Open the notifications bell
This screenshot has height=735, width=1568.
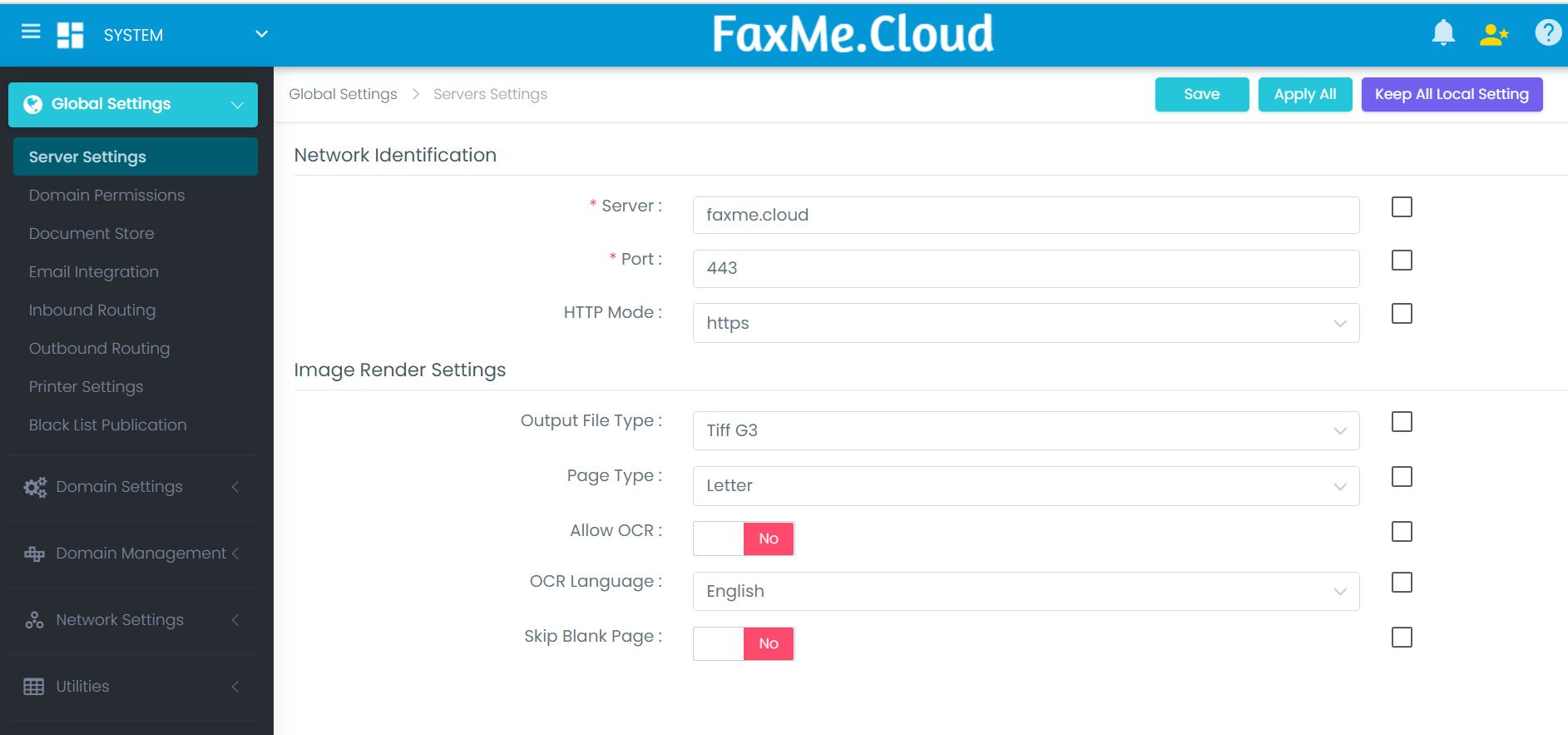tap(1443, 33)
